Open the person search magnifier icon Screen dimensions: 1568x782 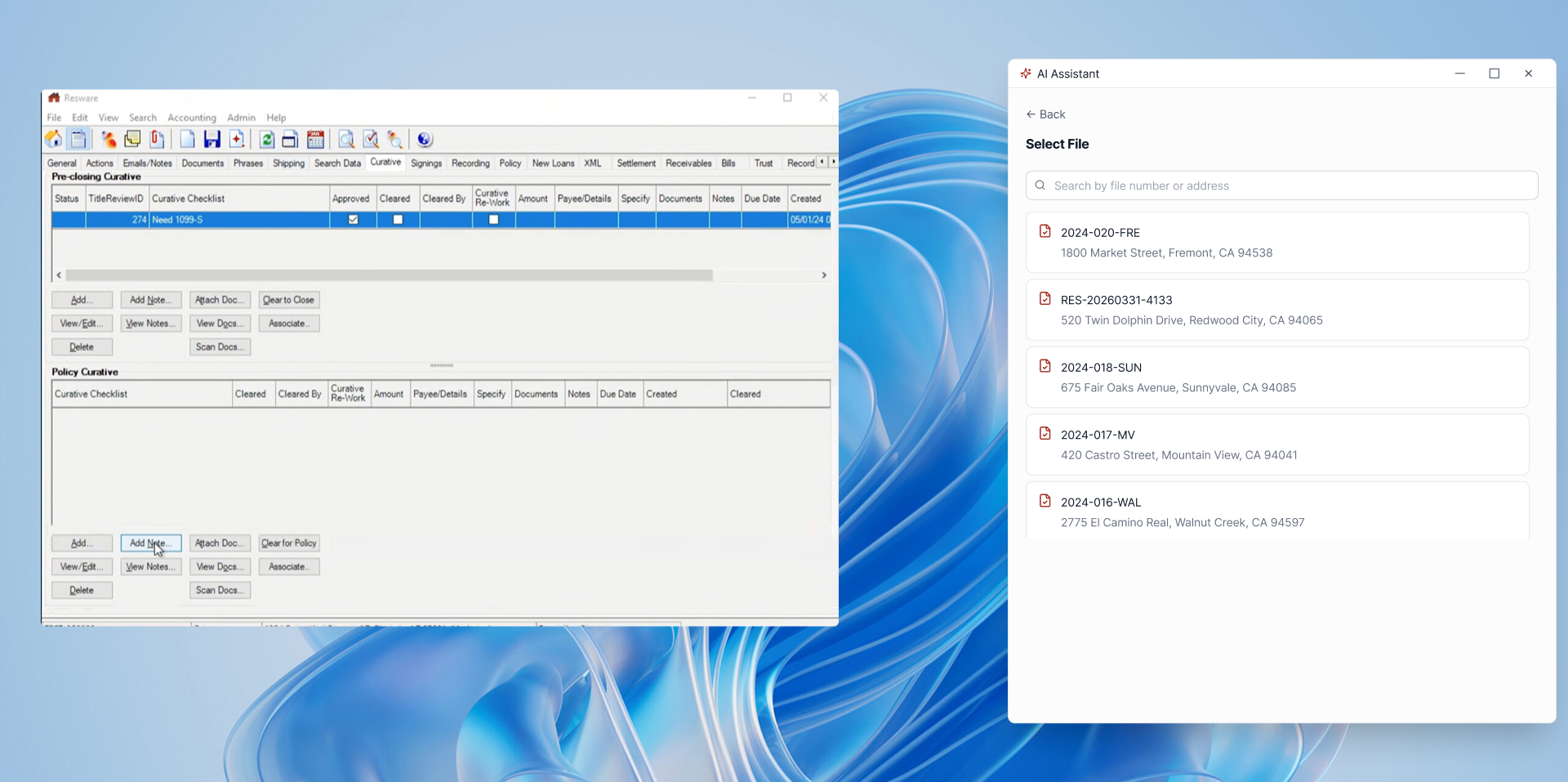395,139
